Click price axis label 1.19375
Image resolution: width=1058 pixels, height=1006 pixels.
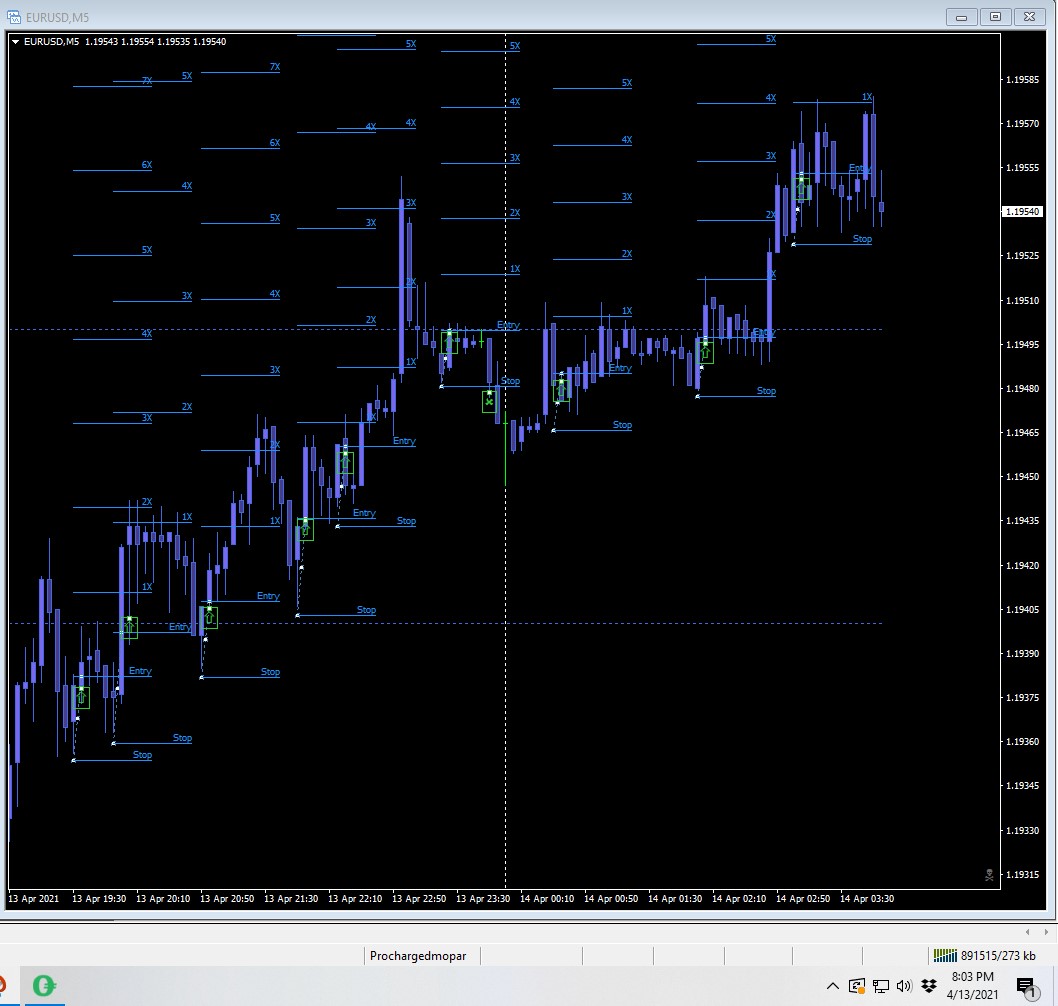click(x=1022, y=698)
